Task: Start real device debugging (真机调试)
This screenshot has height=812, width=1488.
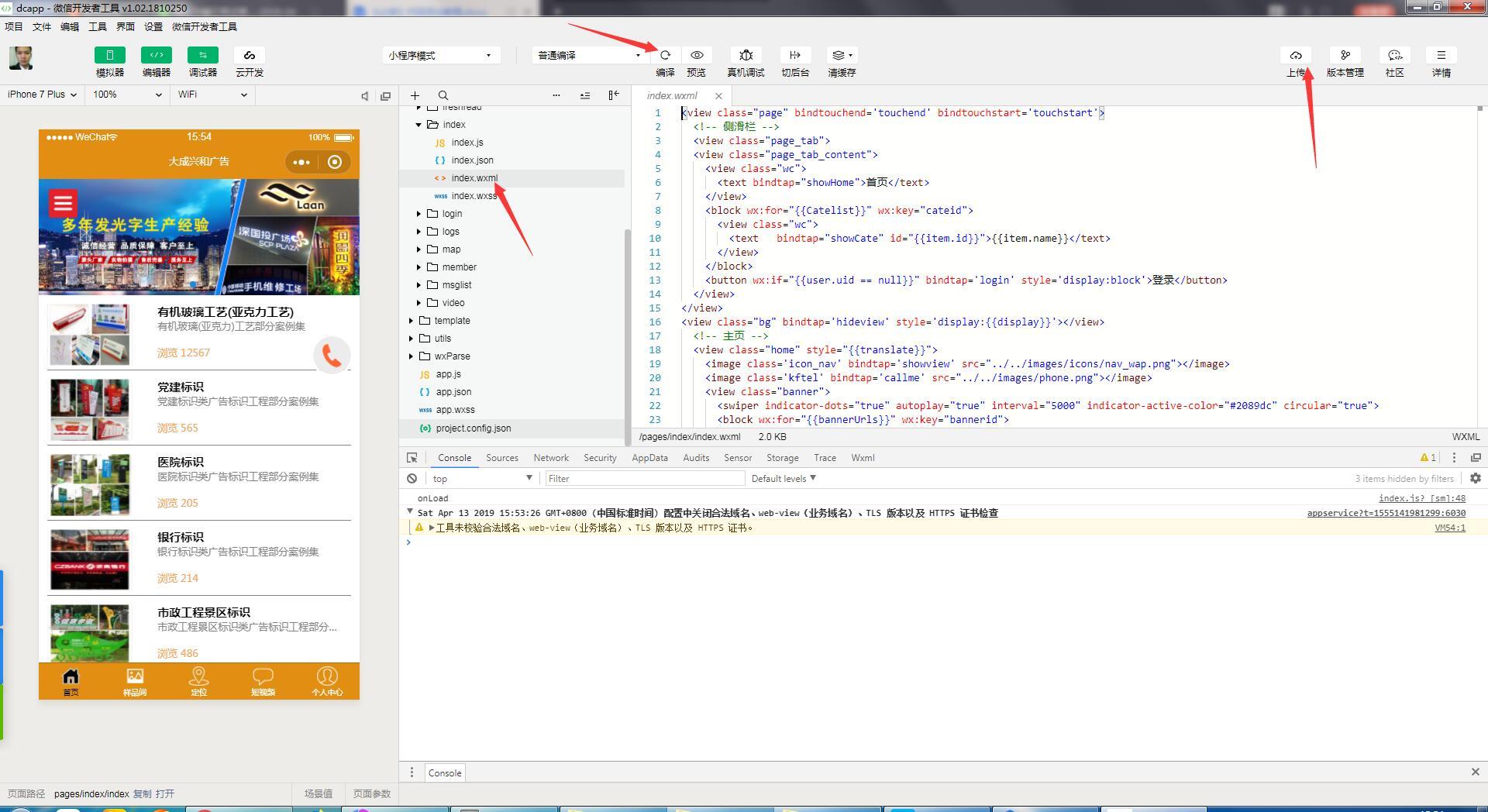Action: tap(746, 55)
